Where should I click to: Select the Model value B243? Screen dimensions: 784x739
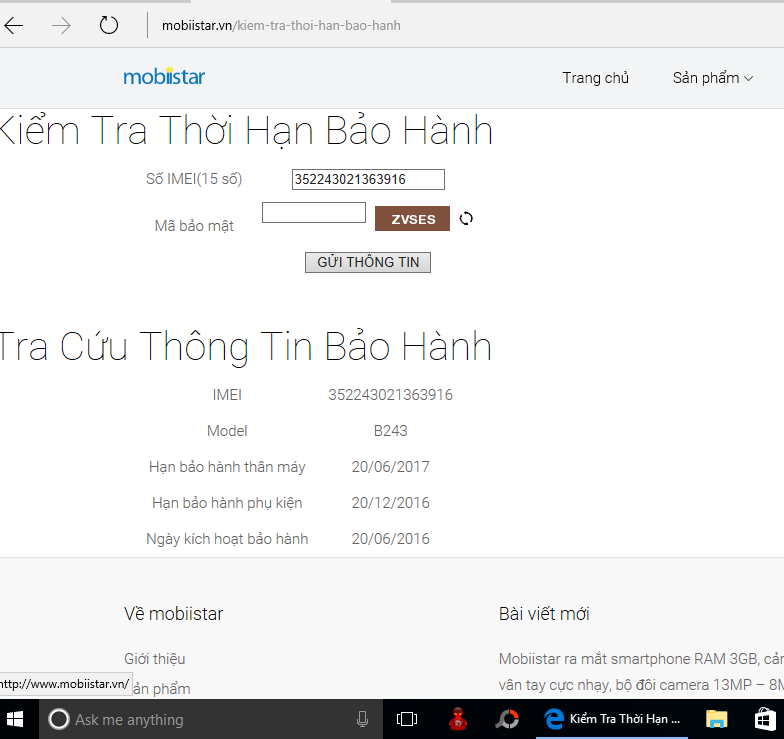point(390,431)
